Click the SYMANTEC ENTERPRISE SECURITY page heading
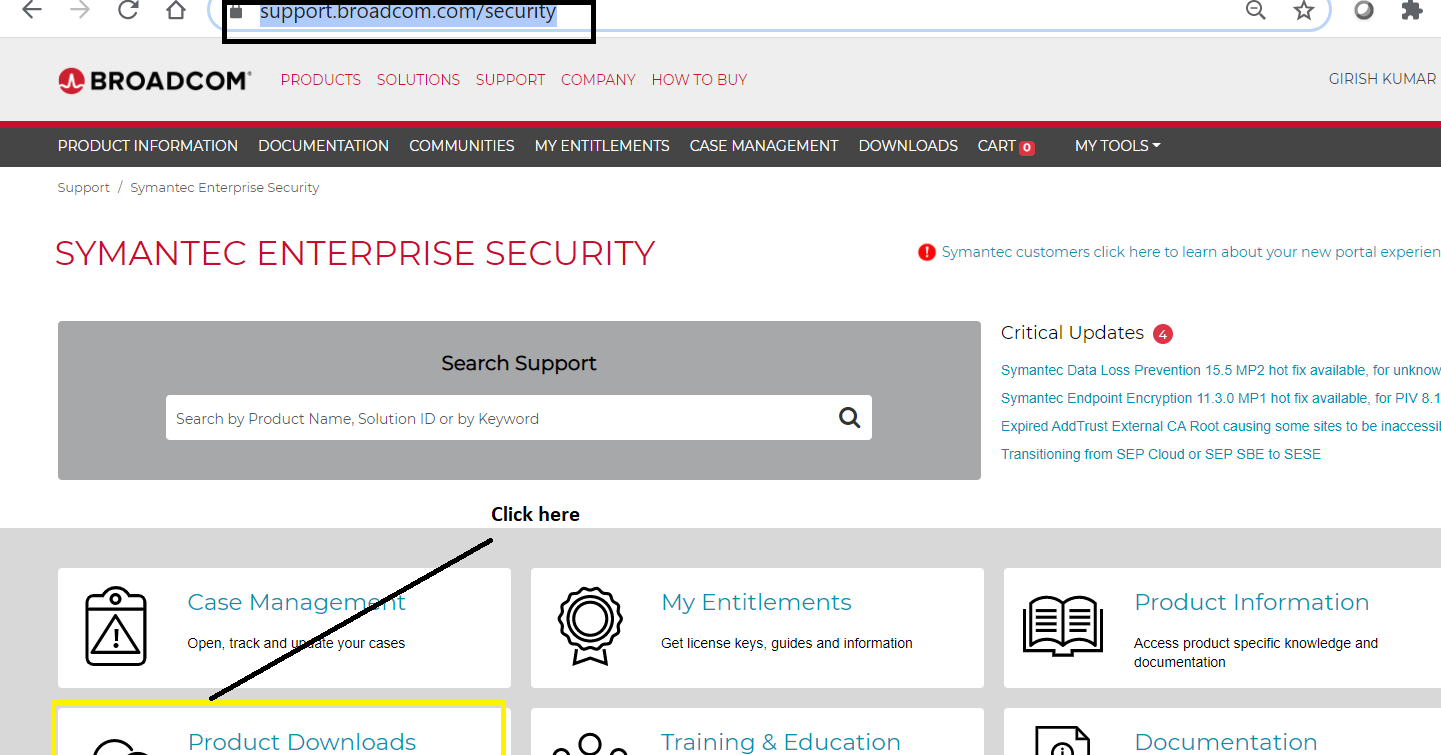1441x755 pixels. (355, 254)
